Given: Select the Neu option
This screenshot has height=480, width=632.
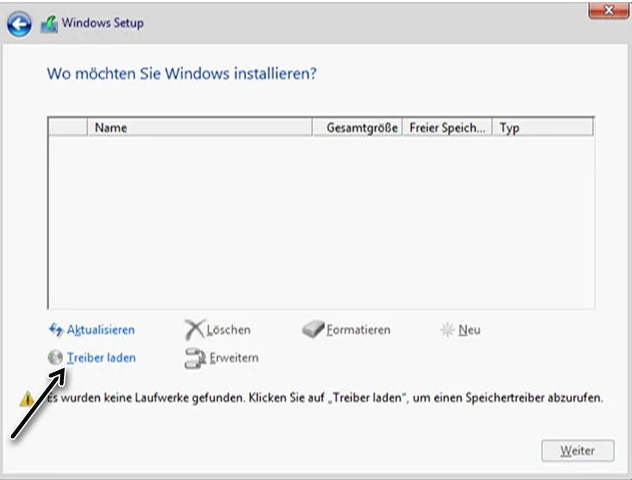Looking at the screenshot, I should click(470, 330).
